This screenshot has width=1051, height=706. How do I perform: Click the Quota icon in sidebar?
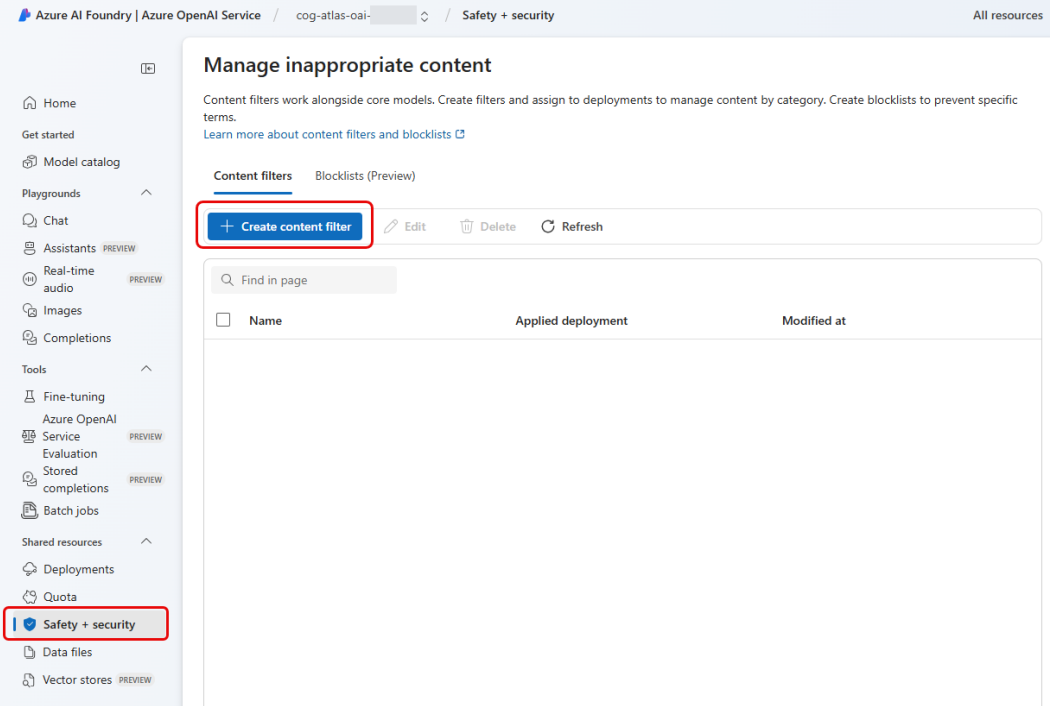coord(29,597)
